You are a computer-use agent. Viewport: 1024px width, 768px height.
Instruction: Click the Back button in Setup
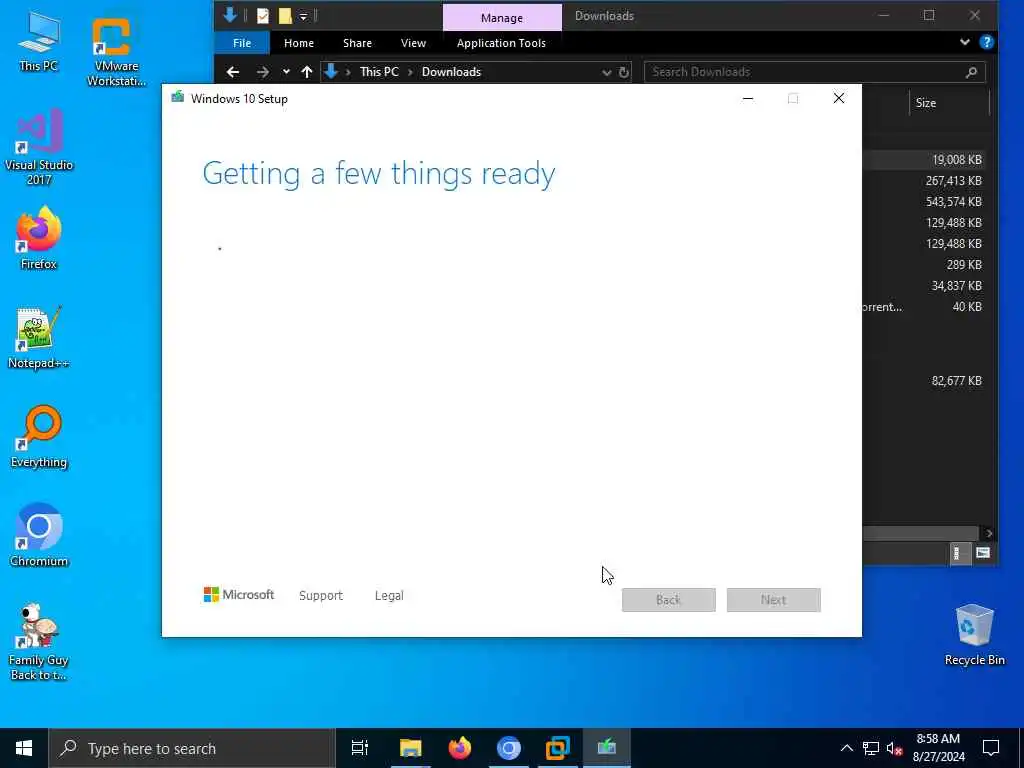coord(669,600)
